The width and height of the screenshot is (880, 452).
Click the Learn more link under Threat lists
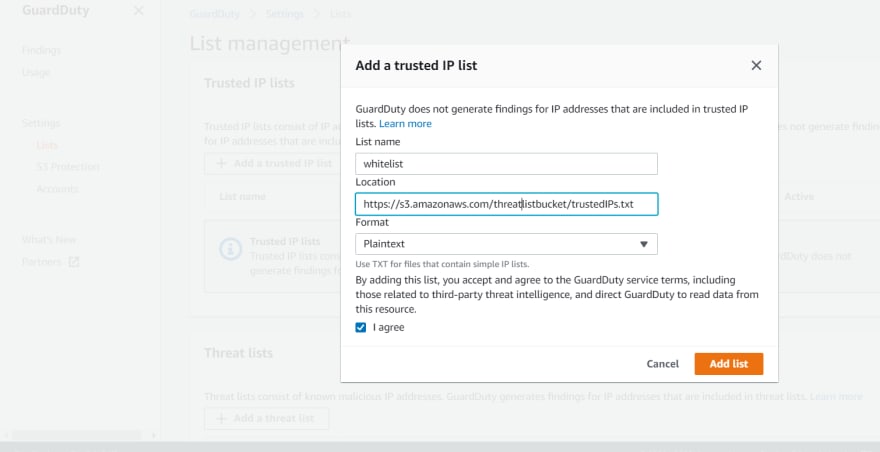click(x=836, y=396)
